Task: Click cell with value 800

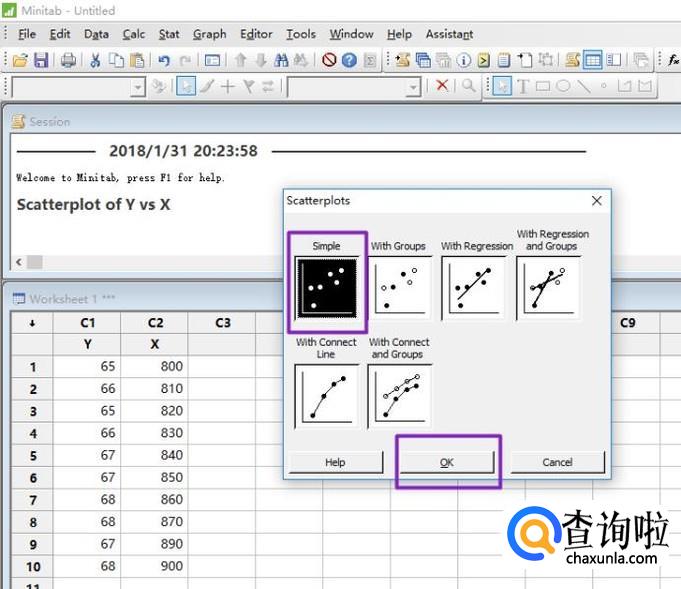Action: pos(155,366)
